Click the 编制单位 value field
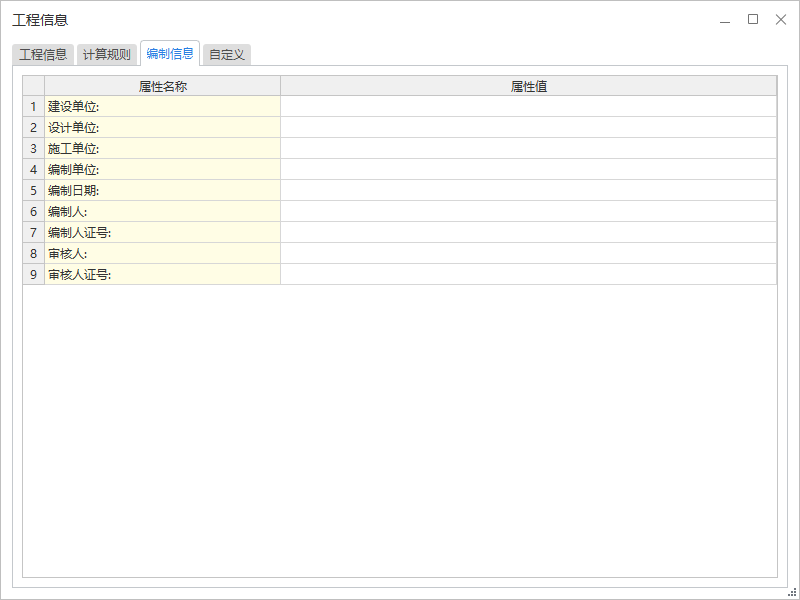 pyautogui.click(x=529, y=169)
